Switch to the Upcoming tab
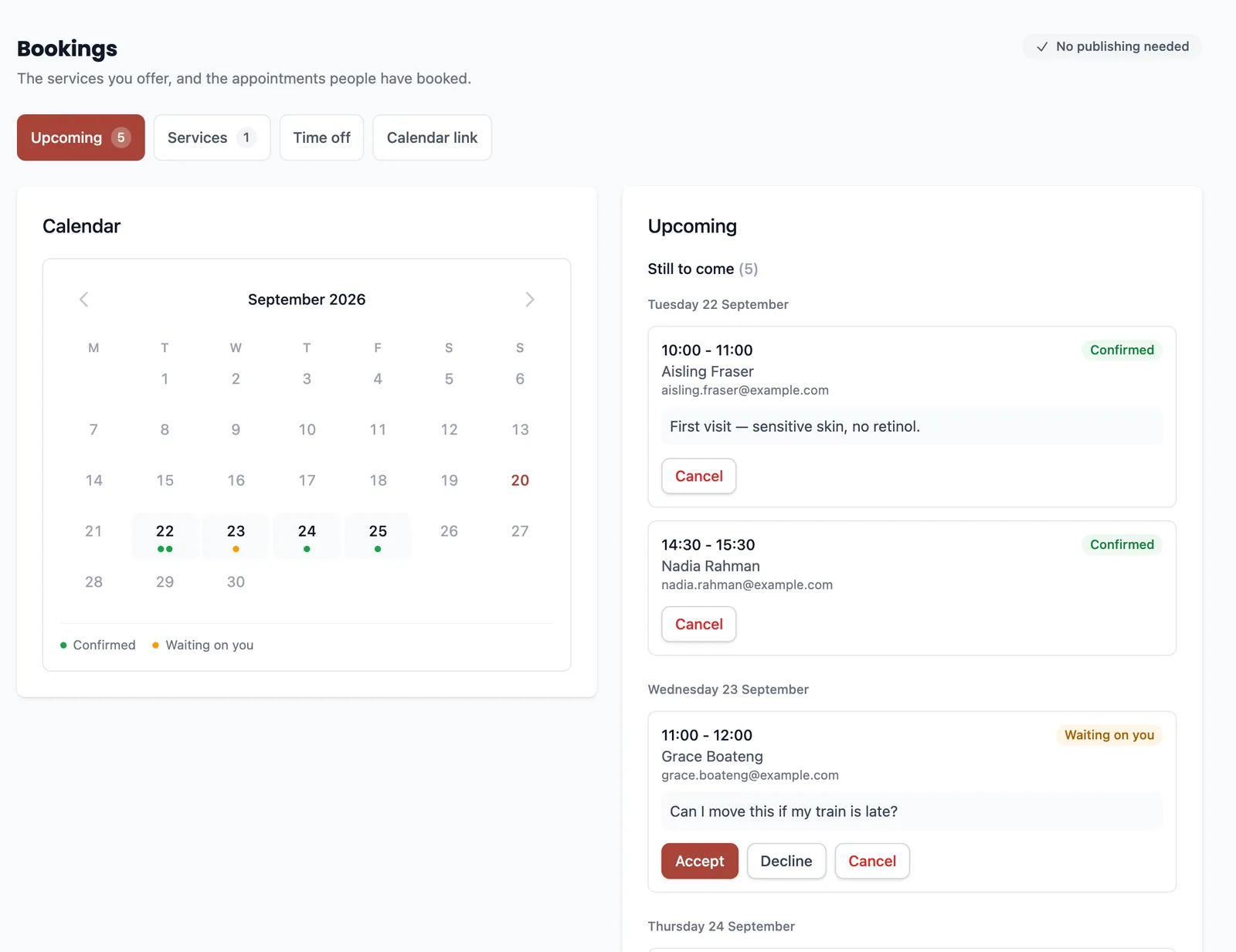This screenshot has width=1236, height=952. 81,137
